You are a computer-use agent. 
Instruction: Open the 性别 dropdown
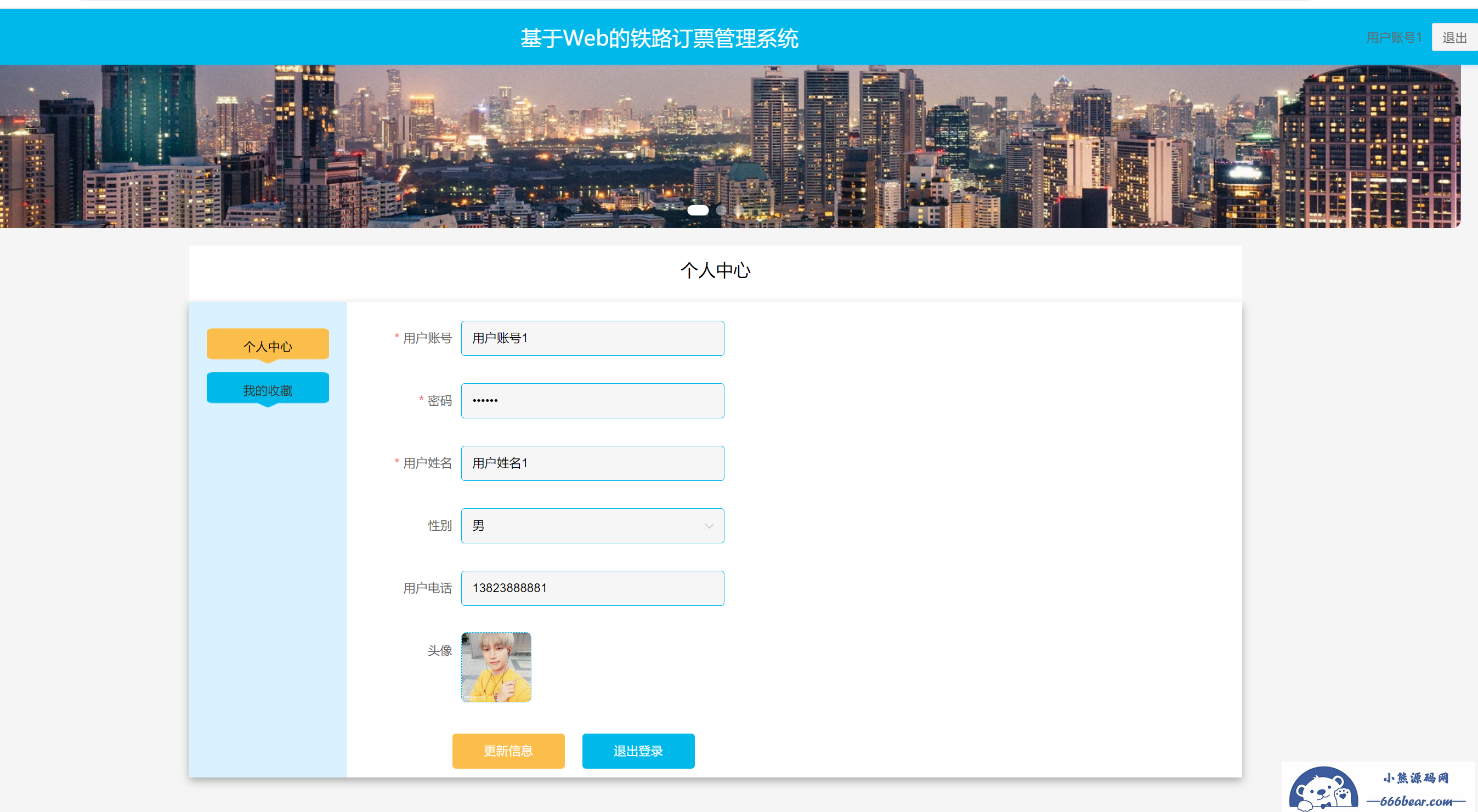[592, 526]
